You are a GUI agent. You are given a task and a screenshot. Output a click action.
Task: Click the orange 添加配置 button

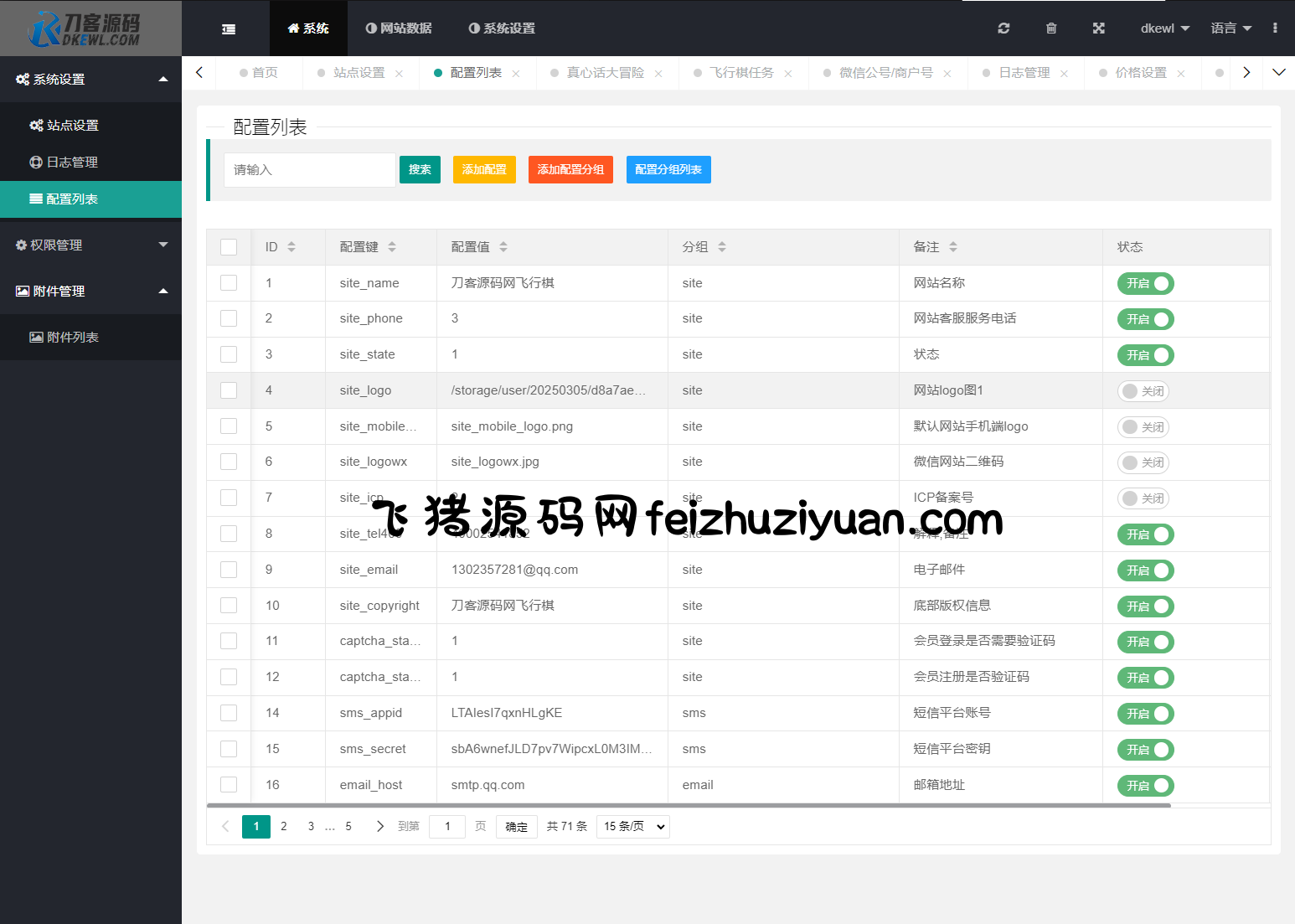coord(484,170)
